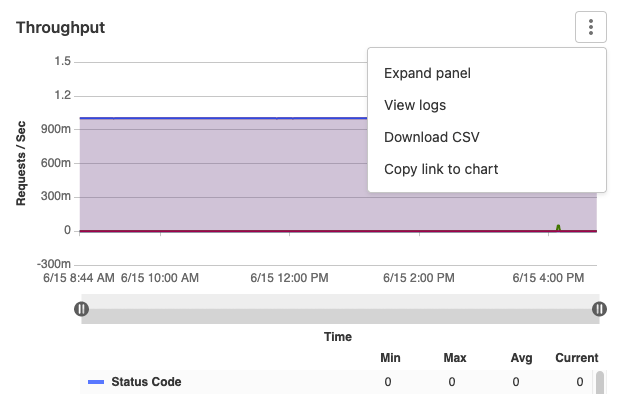Choose View logs menu entry

(x=415, y=105)
